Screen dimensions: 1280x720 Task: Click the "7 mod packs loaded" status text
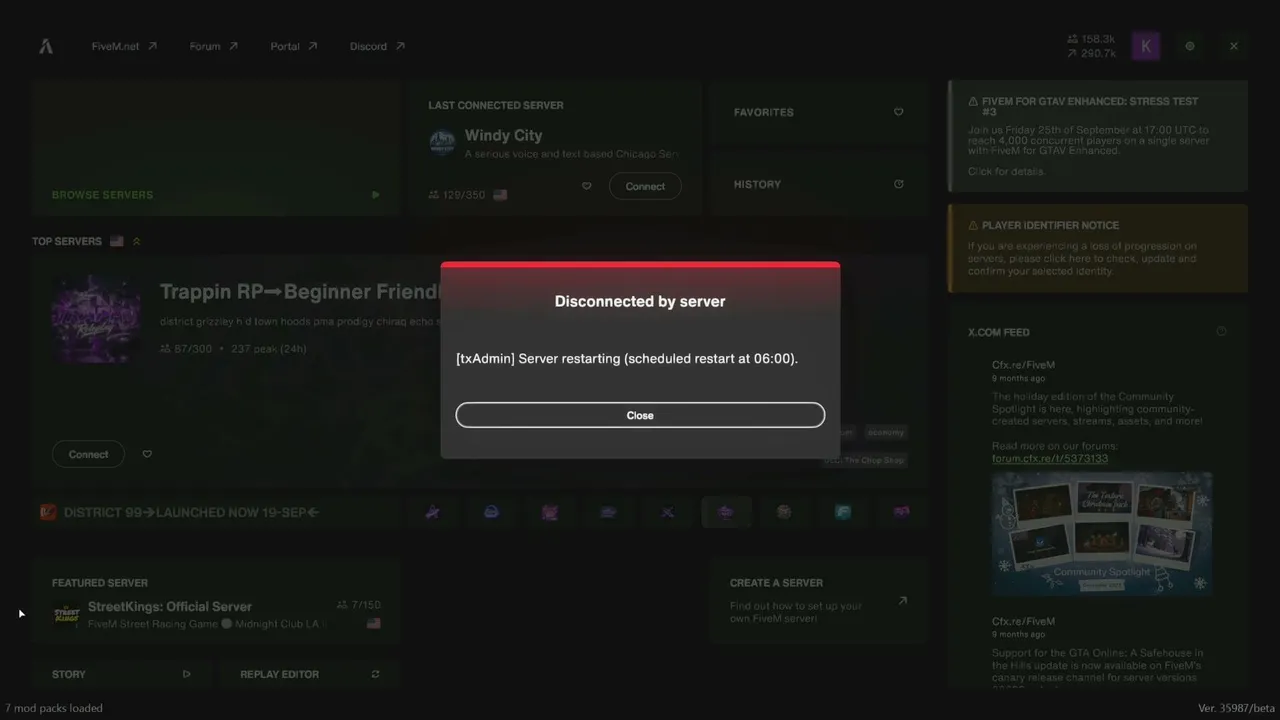[54, 708]
